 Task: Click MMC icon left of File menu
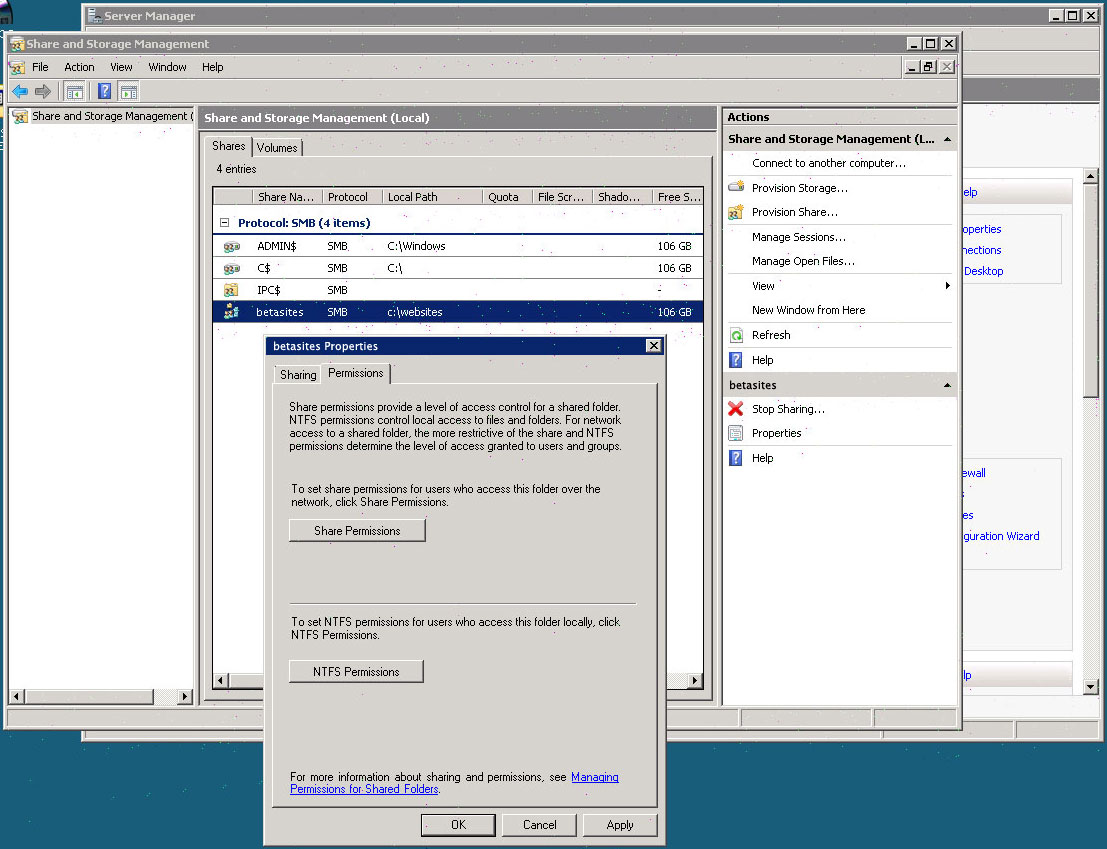coord(17,67)
